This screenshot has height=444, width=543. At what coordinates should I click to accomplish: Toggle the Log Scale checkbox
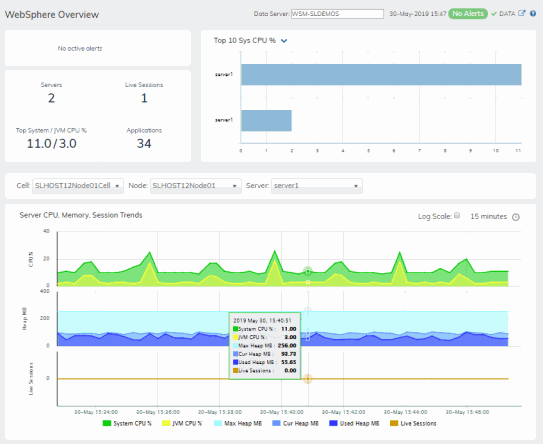[457, 215]
